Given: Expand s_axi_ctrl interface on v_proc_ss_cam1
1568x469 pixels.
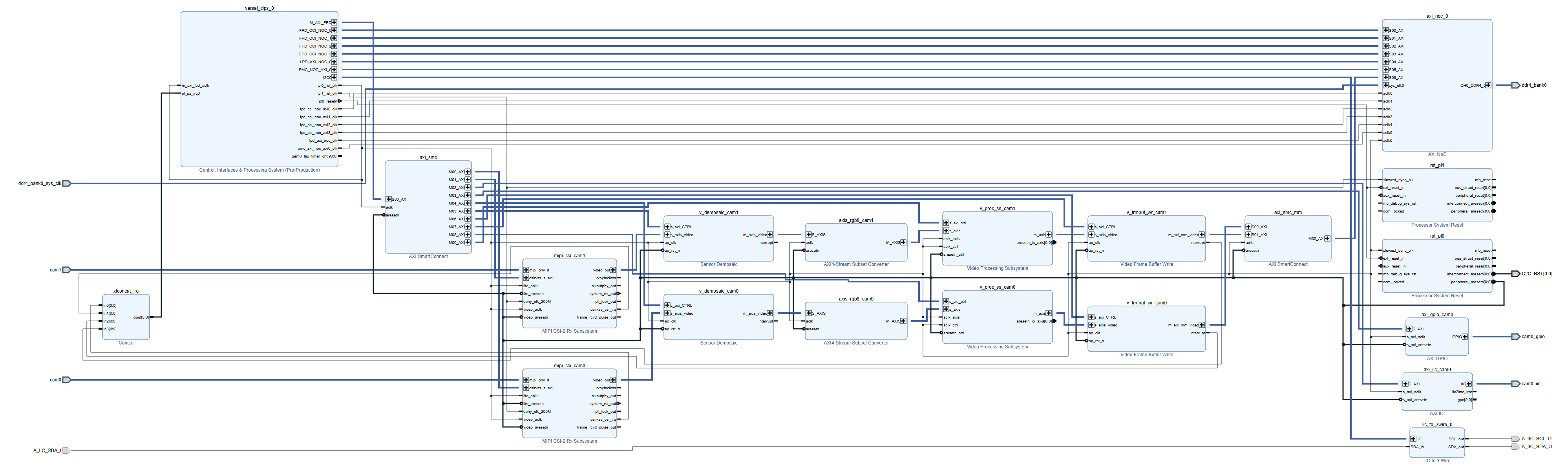Looking at the screenshot, I should (946, 223).
